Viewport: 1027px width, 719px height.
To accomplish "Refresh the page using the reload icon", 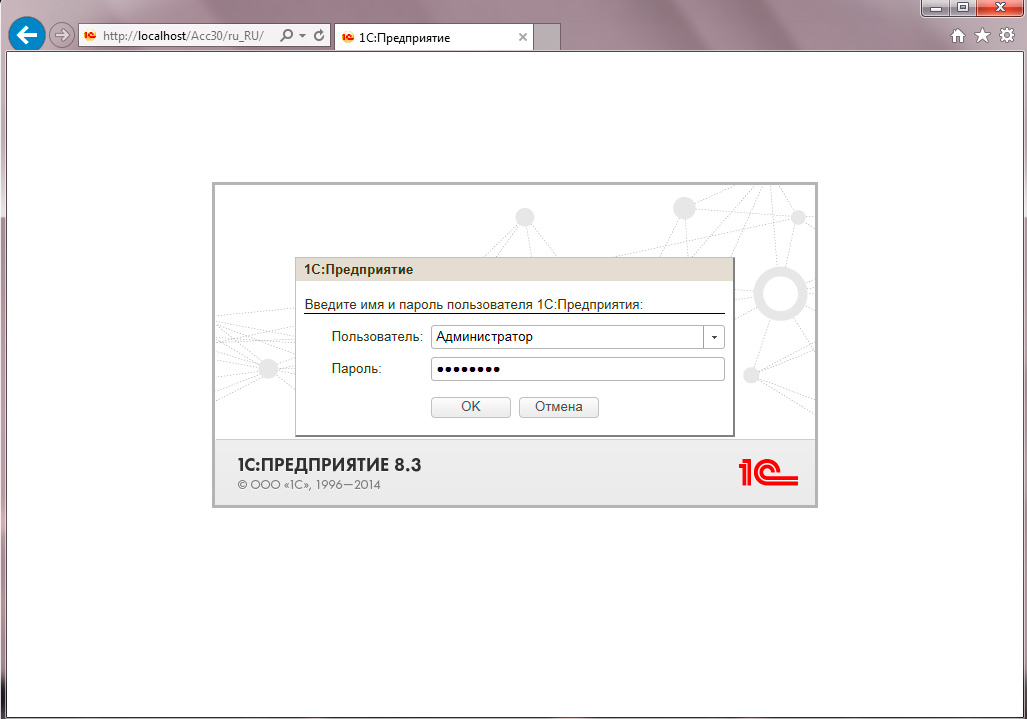I will point(319,36).
